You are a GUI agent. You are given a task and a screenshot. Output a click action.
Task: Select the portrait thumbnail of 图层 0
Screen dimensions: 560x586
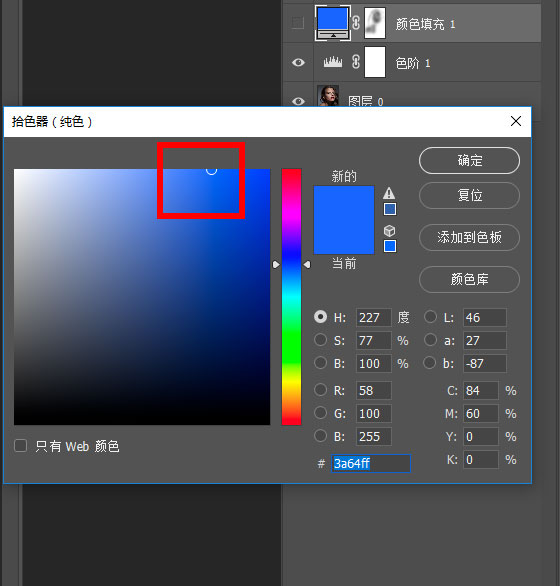click(x=328, y=96)
